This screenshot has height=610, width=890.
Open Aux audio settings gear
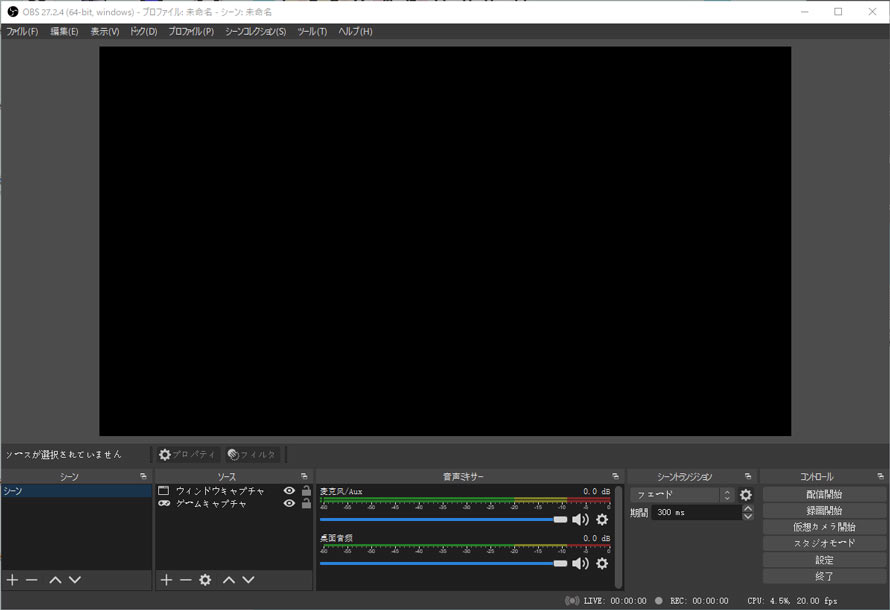(602, 519)
